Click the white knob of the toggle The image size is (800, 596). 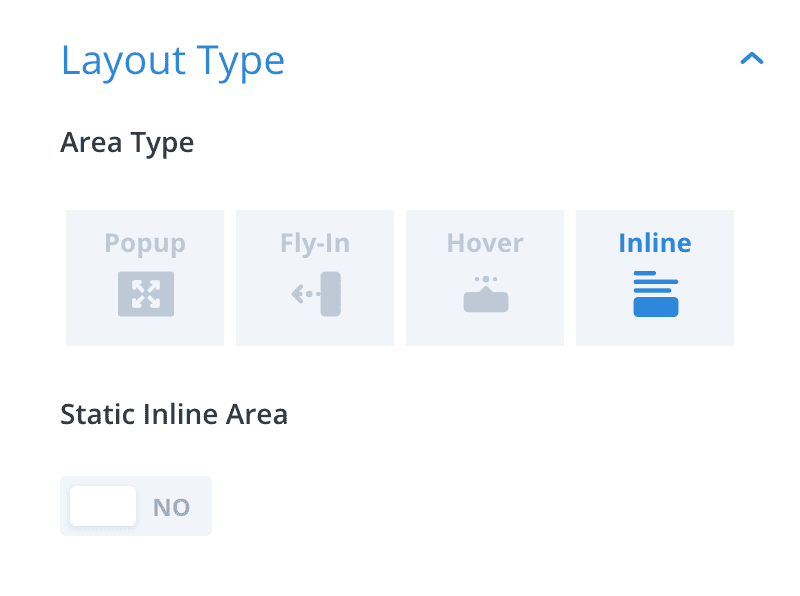(103, 506)
